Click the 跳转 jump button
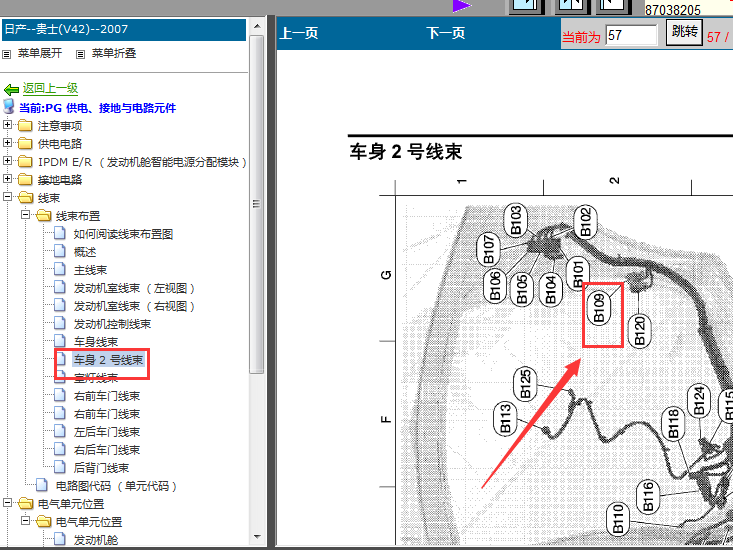Screen dimensions: 733x550 (684, 32)
